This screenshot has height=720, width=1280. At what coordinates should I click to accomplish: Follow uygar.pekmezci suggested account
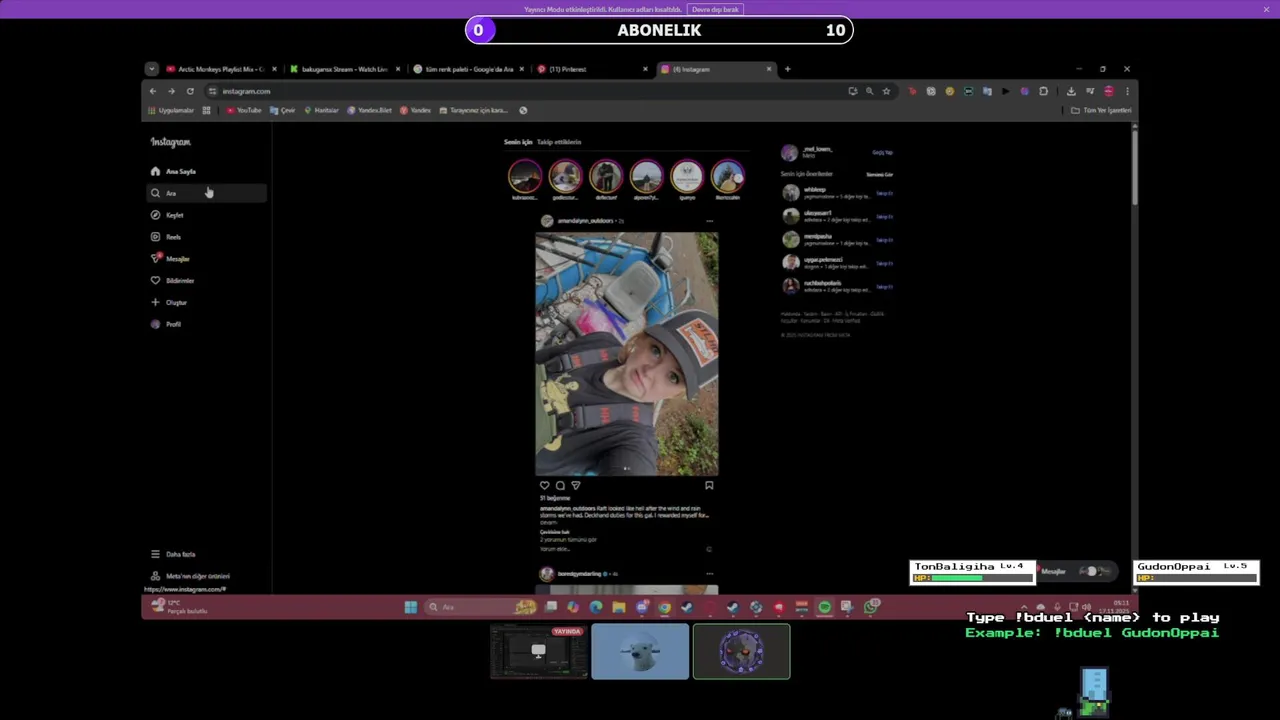885,263
